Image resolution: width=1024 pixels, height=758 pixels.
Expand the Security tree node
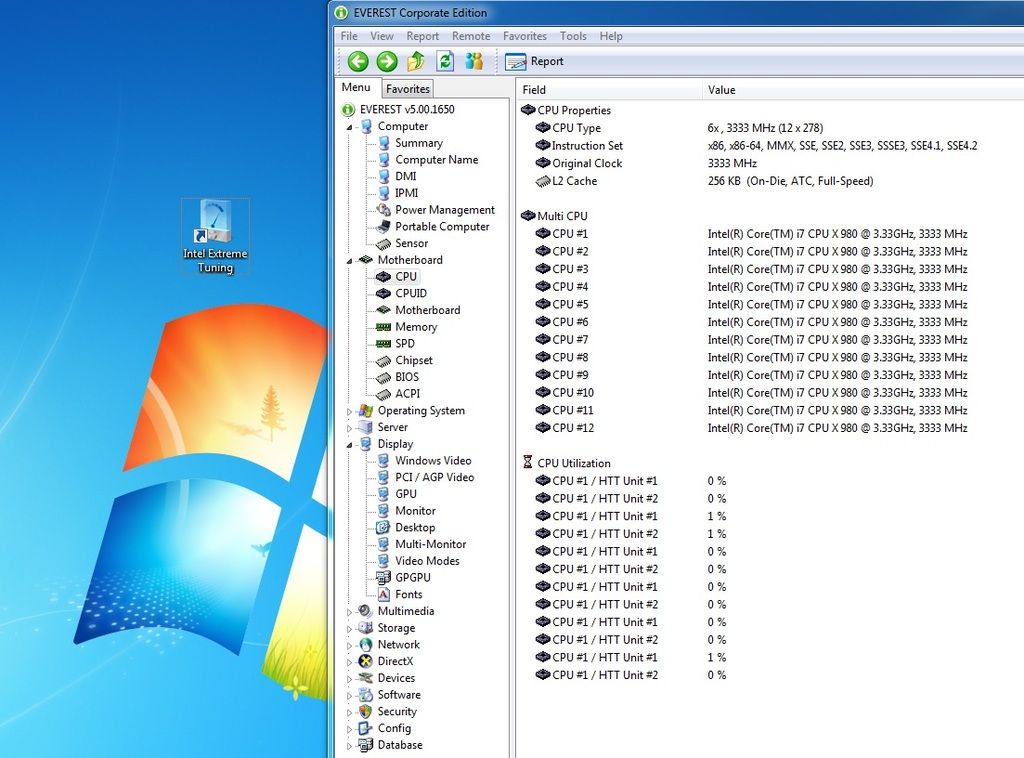349,712
